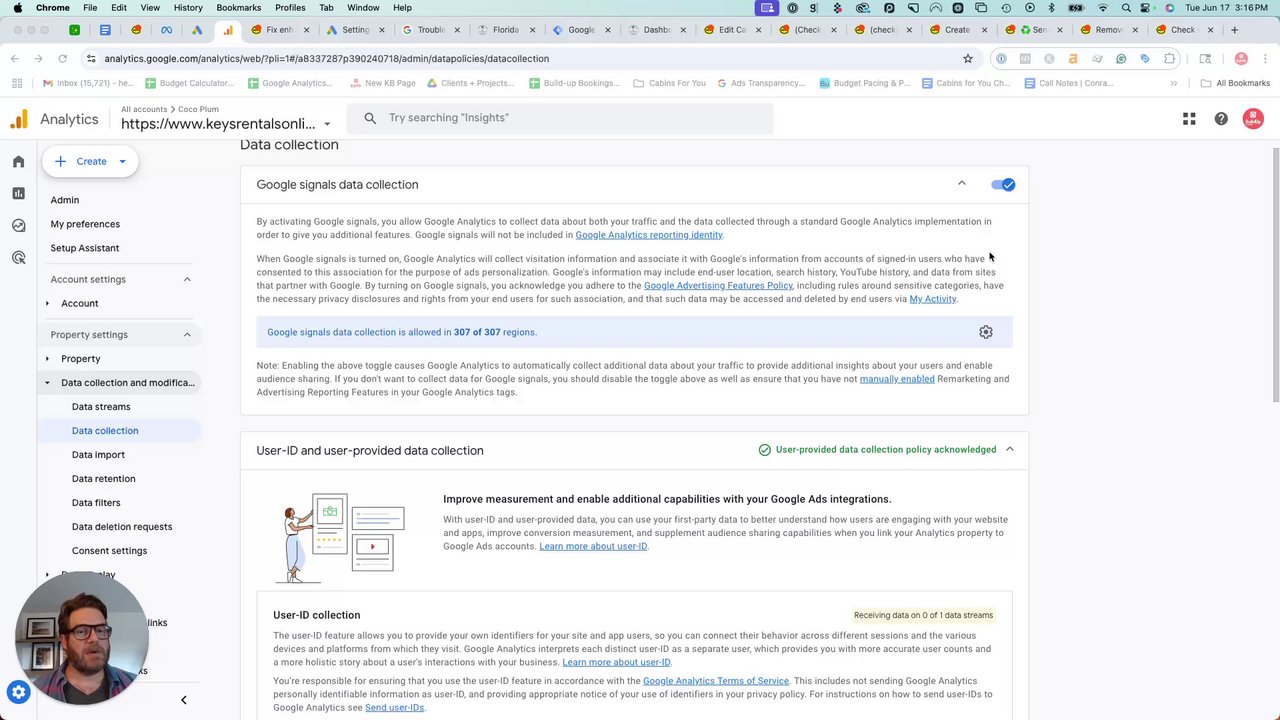Select Data import in the sidebar
The height and width of the screenshot is (720, 1280).
click(98, 455)
